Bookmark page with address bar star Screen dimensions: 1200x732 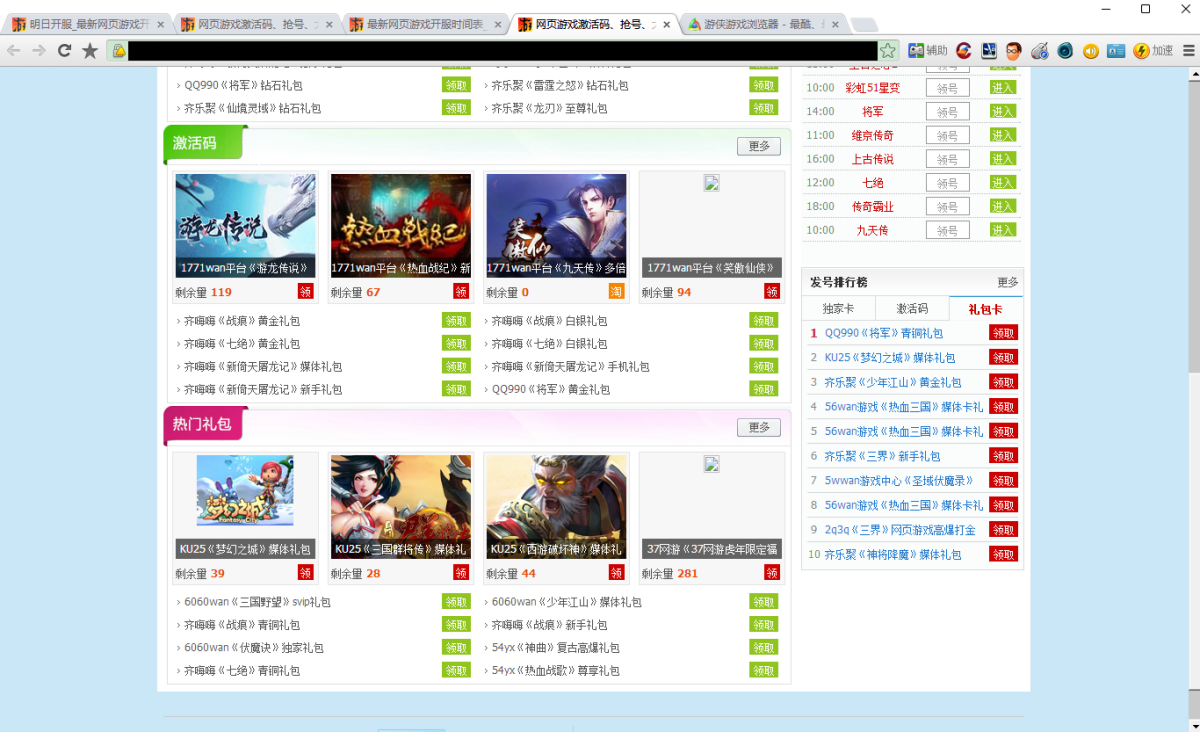point(887,50)
